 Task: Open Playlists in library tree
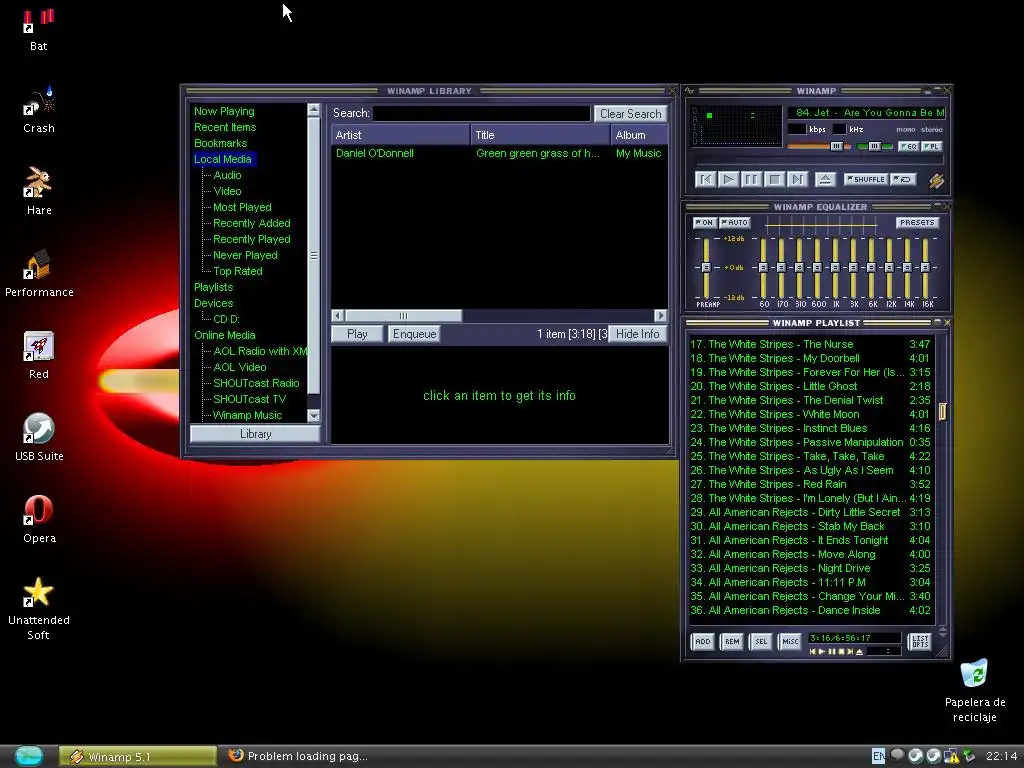point(213,287)
